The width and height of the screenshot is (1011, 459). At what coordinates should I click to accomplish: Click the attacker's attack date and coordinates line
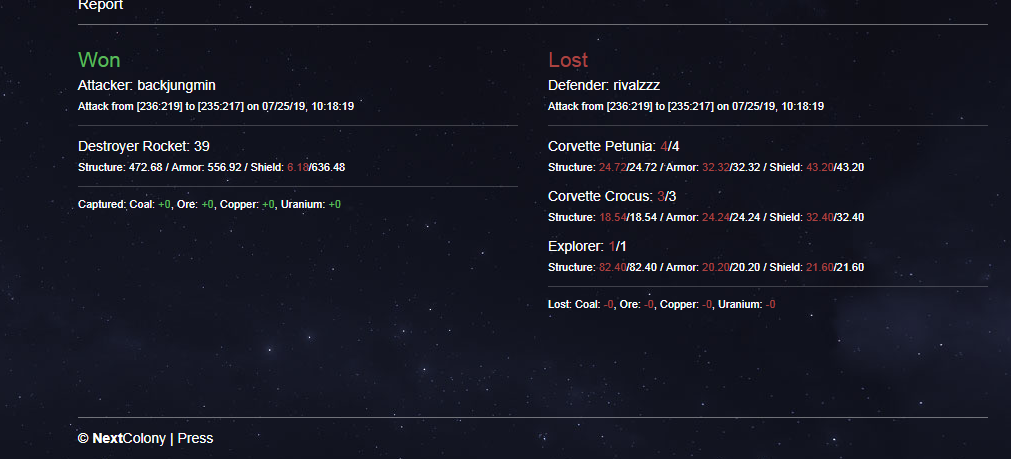point(216,106)
